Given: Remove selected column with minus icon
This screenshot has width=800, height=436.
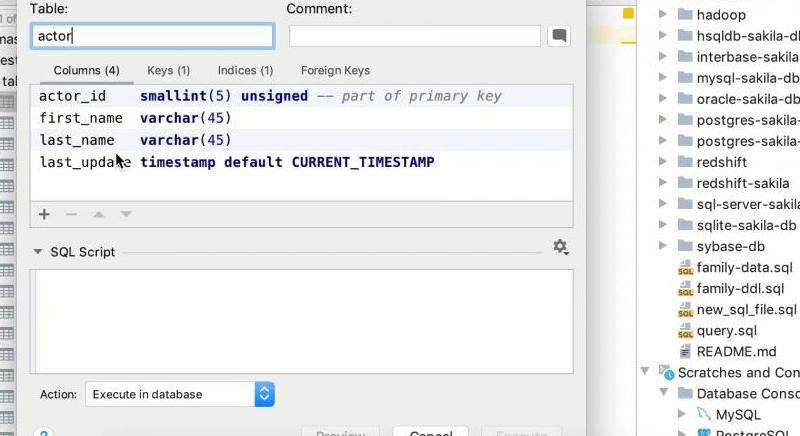Looking at the screenshot, I should click(71, 214).
